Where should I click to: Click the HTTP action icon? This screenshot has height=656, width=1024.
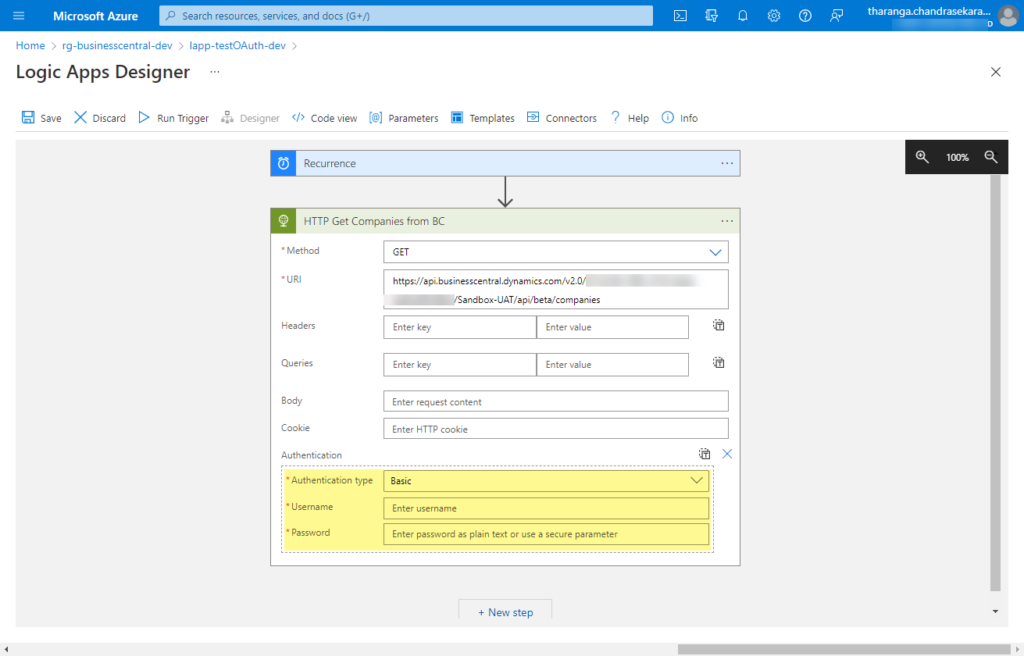[283, 221]
